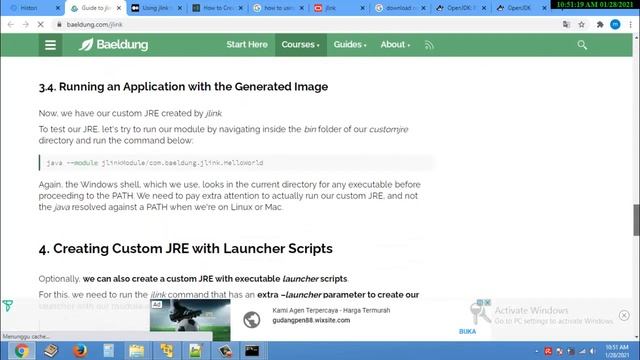Click the translate page icon

(566, 24)
